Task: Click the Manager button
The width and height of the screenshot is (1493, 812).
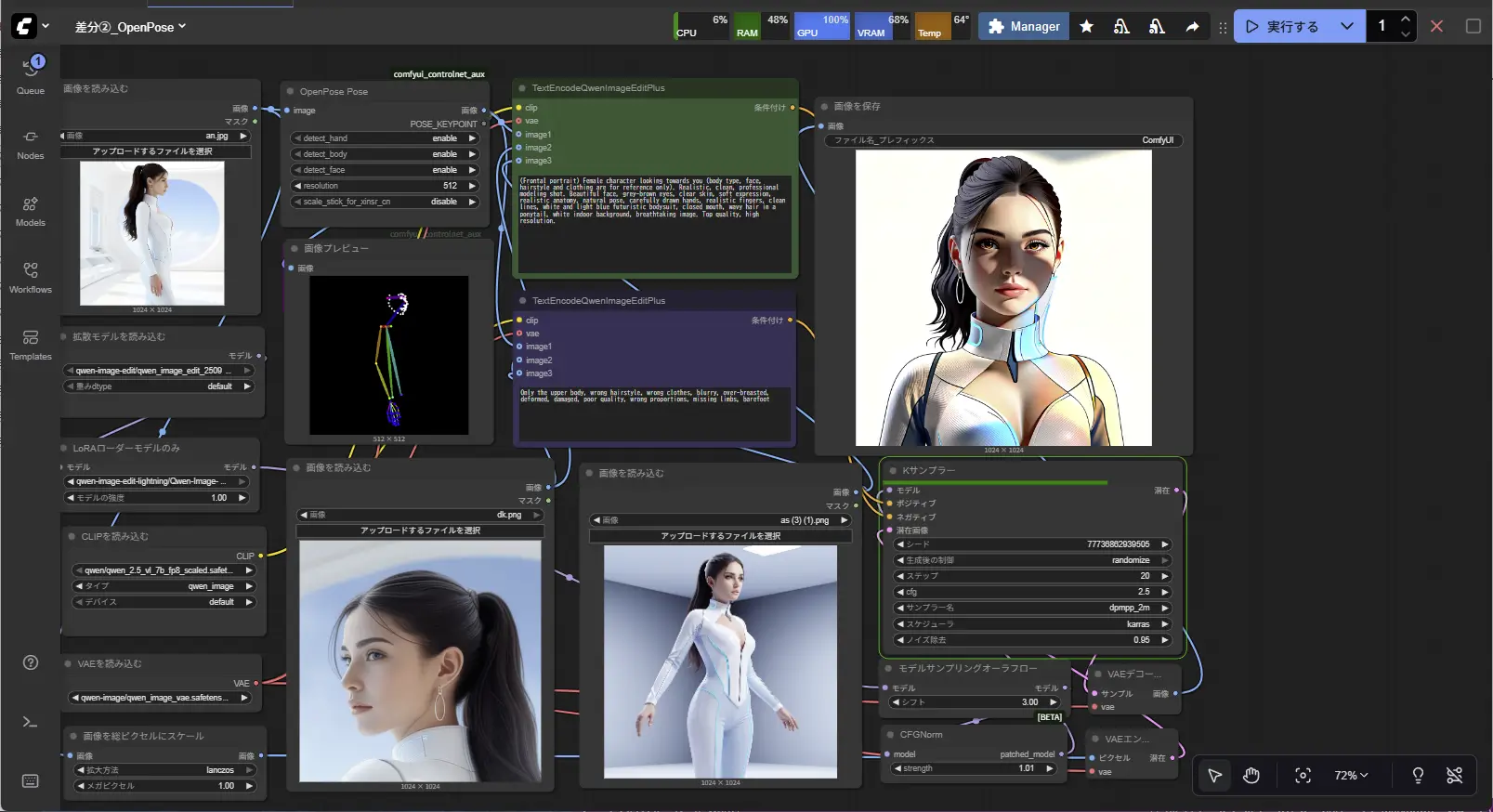Action: 1024,27
